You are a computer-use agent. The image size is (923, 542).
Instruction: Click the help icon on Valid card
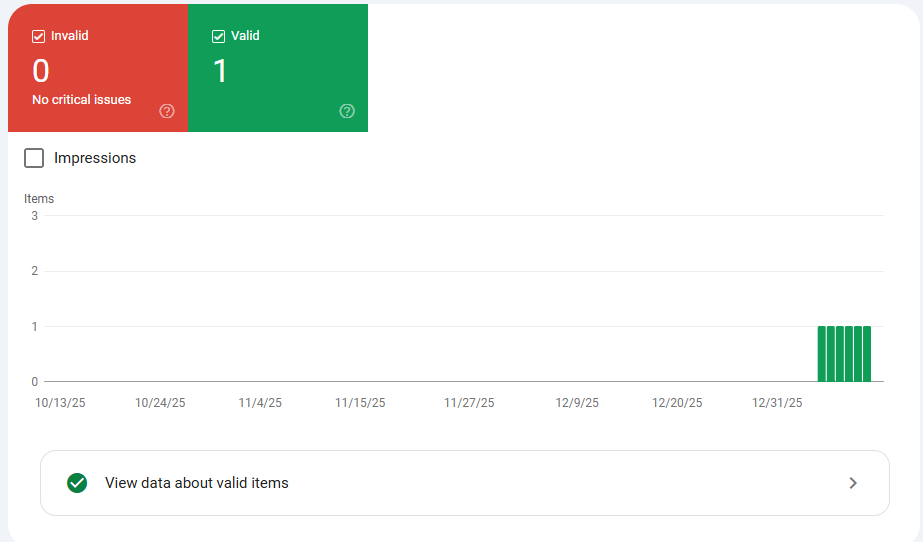347,111
